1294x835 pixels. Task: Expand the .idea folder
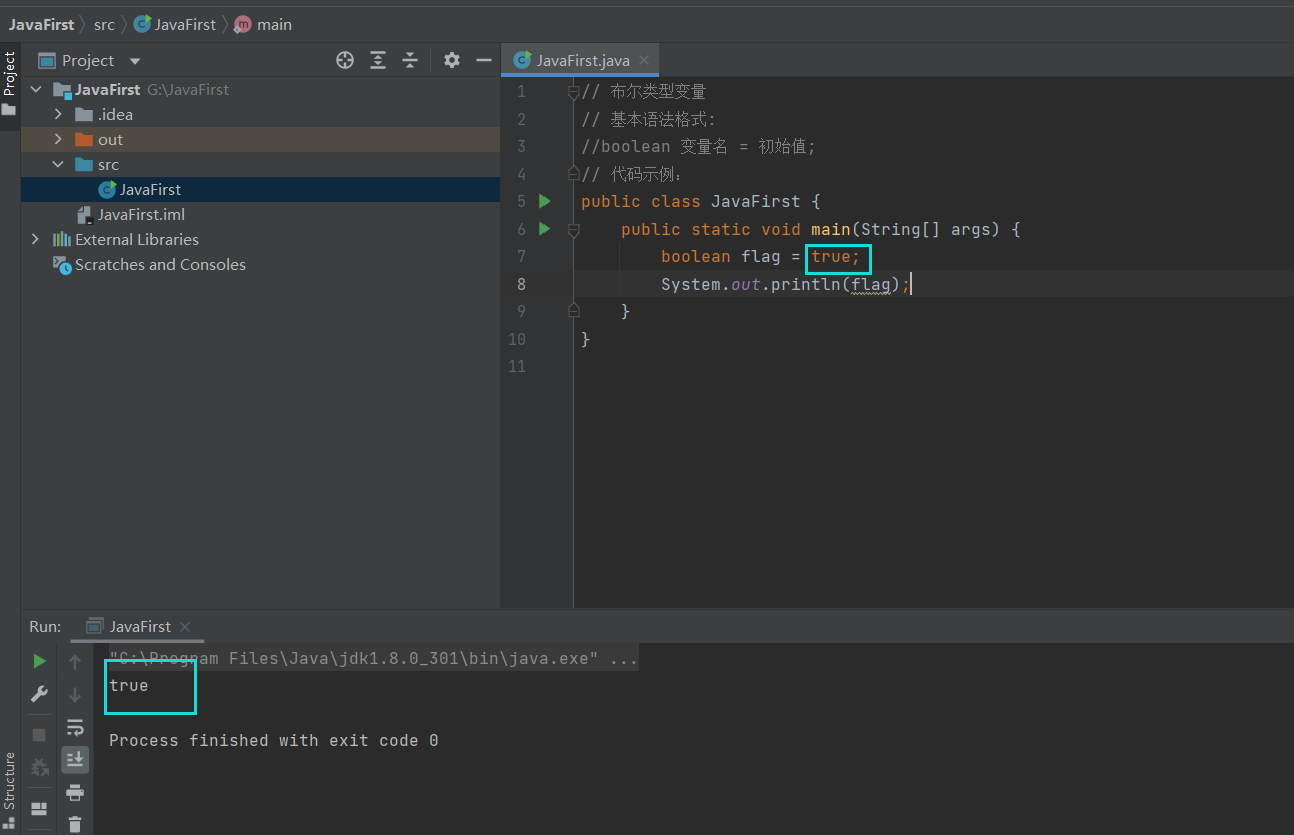pyautogui.click(x=58, y=114)
